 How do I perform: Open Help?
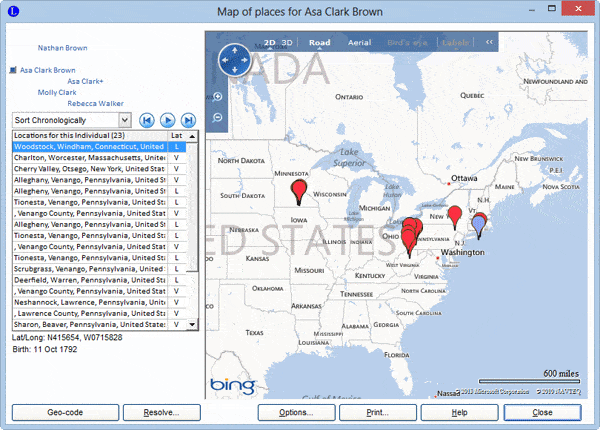coord(459,412)
